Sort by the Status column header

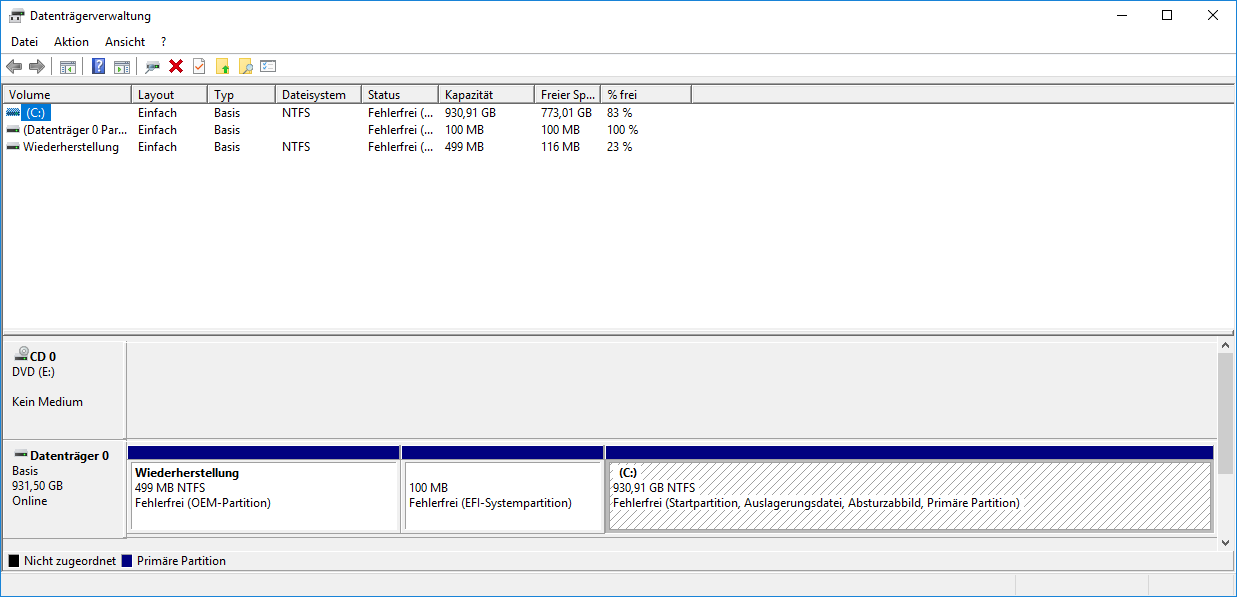pyautogui.click(x=400, y=95)
